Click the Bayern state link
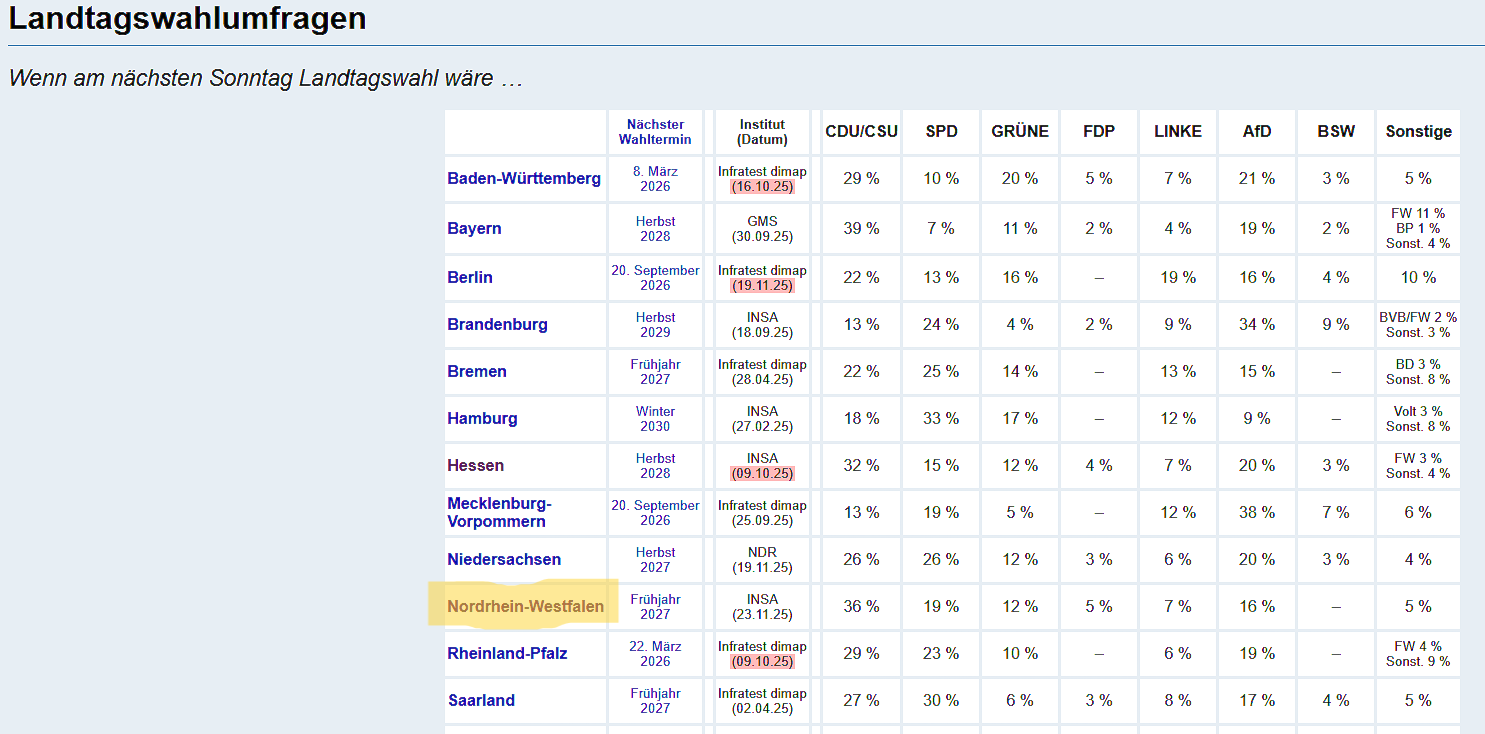Image resolution: width=1485 pixels, height=734 pixels. coord(474,228)
